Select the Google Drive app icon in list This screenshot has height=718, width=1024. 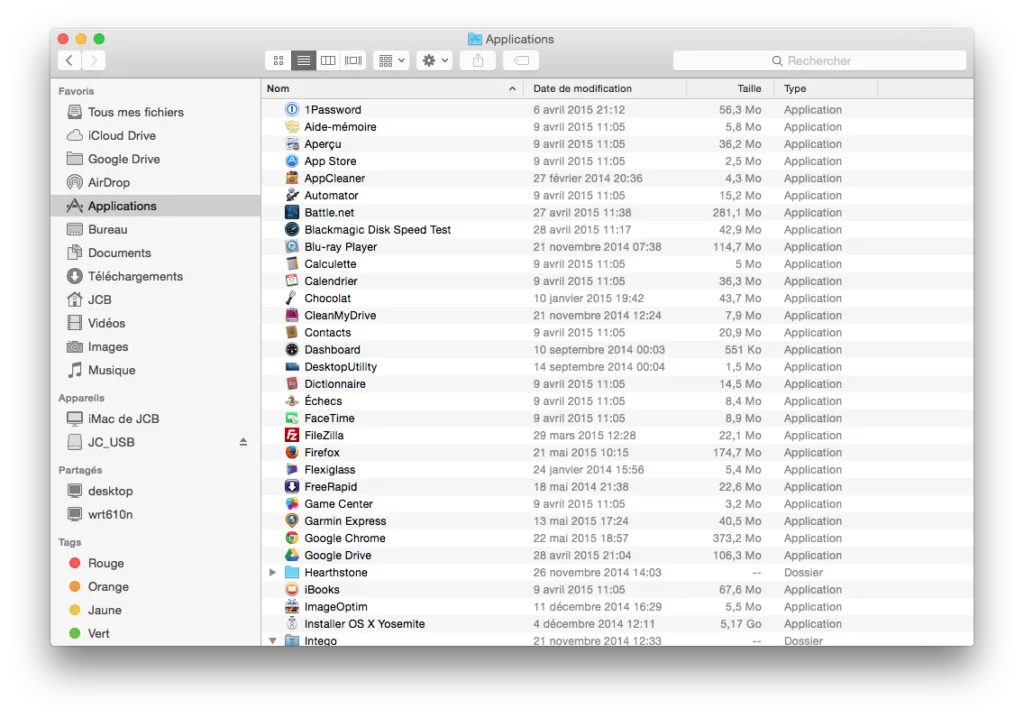coord(292,555)
